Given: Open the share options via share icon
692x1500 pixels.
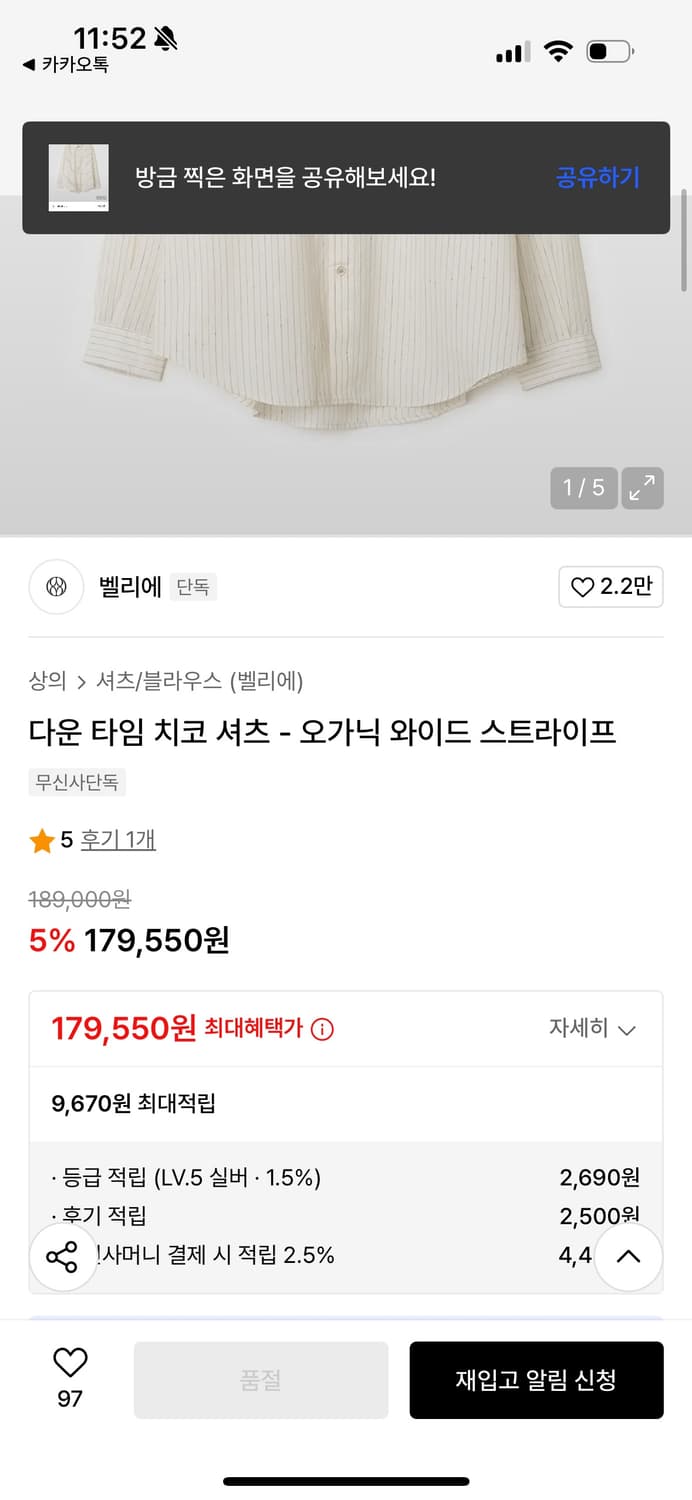Looking at the screenshot, I should (63, 1256).
